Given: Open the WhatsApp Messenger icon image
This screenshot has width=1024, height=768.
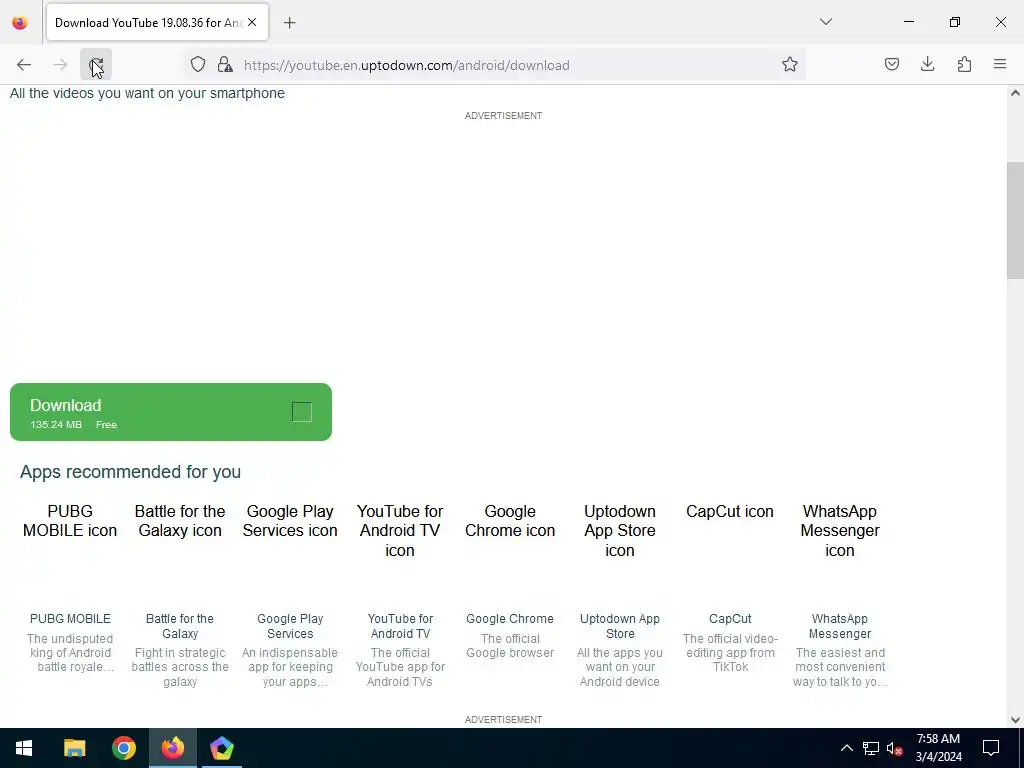Looking at the screenshot, I should 840,530.
